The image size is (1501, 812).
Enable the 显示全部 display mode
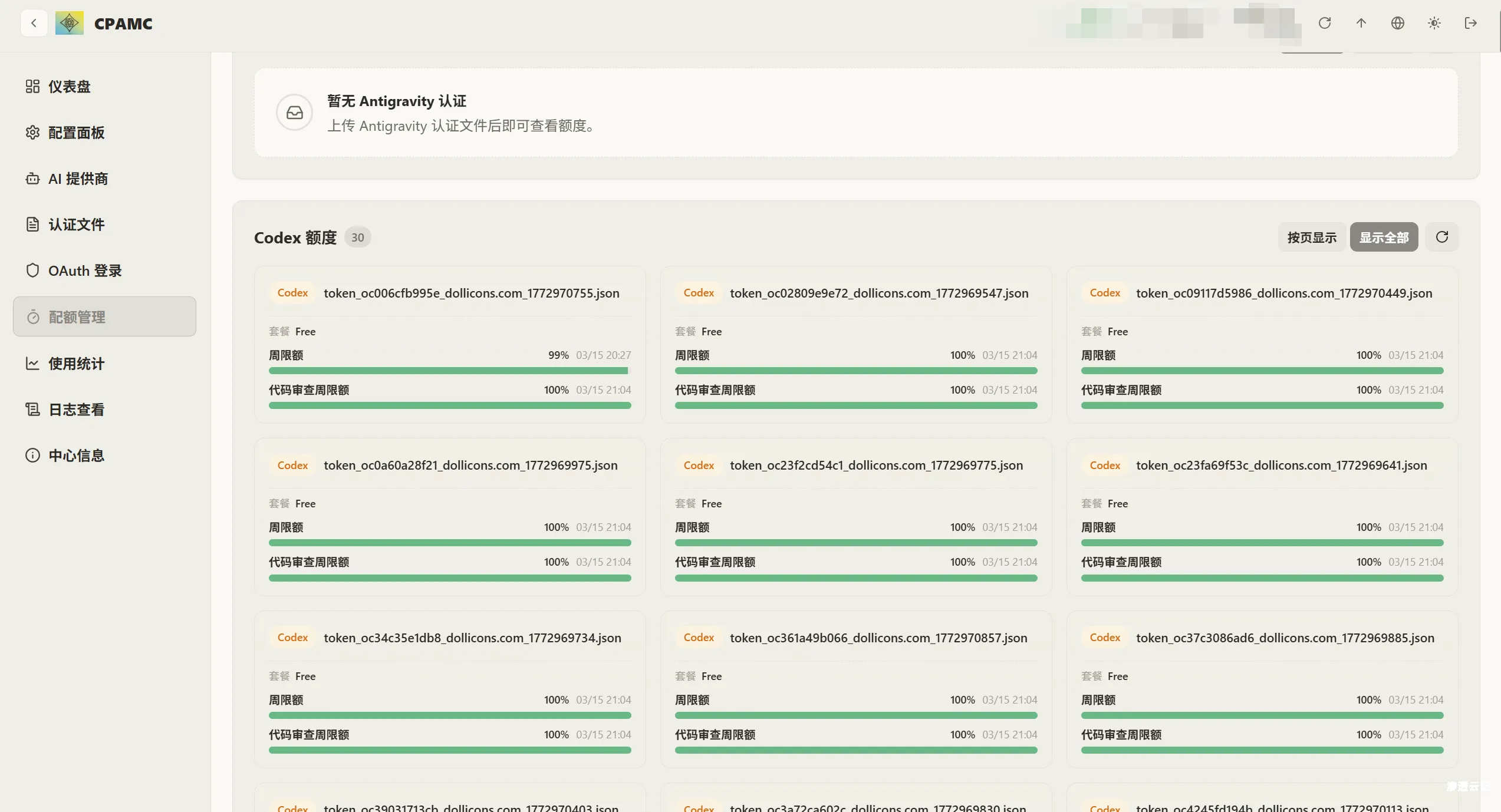click(1384, 237)
